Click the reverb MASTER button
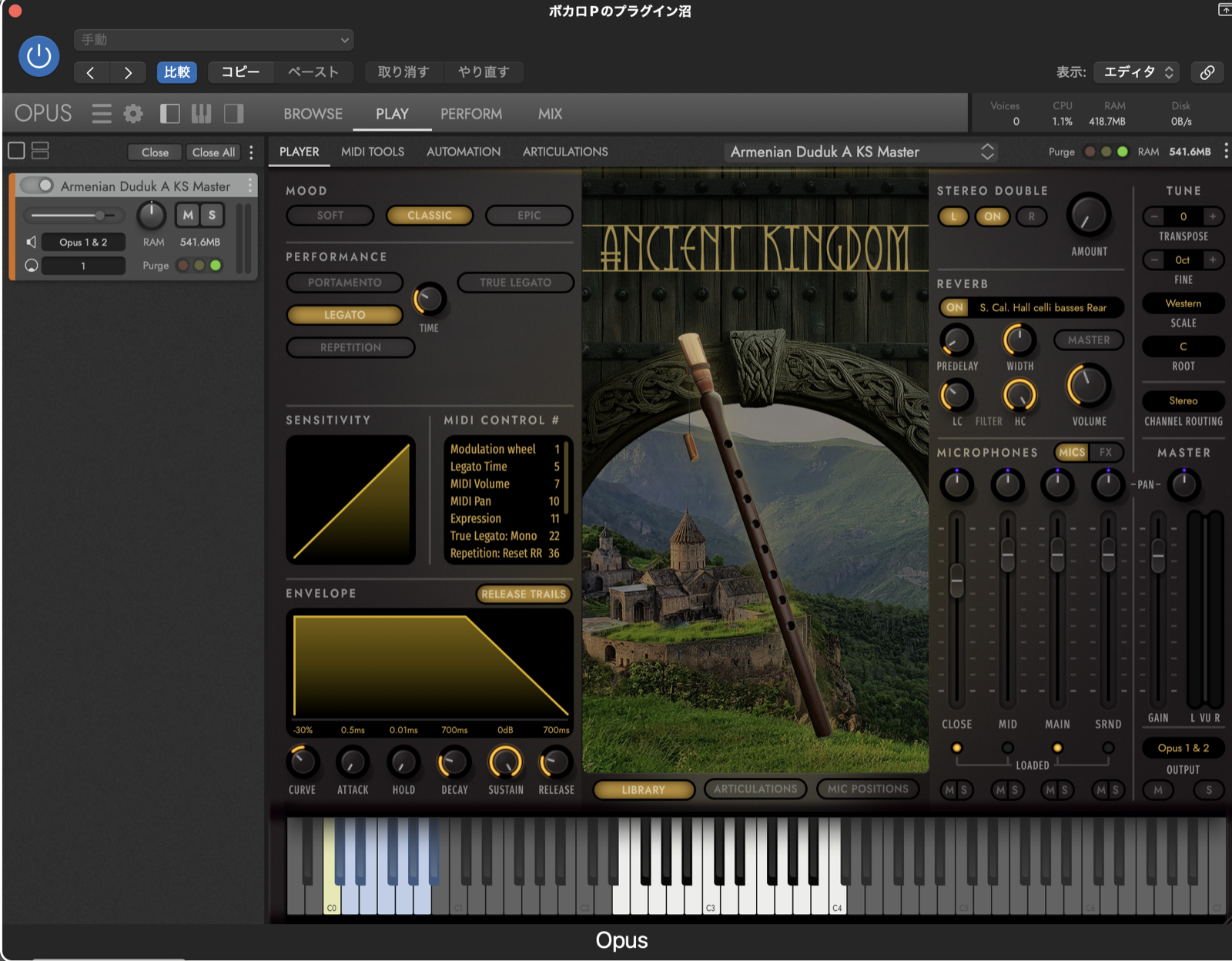The width and height of the screenshot is (1232, 961). pos(1089,340)
